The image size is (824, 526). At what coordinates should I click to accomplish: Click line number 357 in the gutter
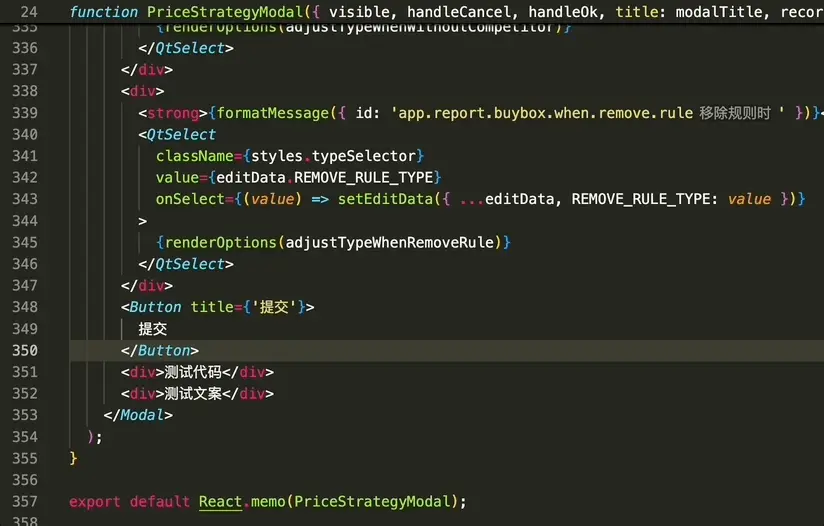[25, 501]
